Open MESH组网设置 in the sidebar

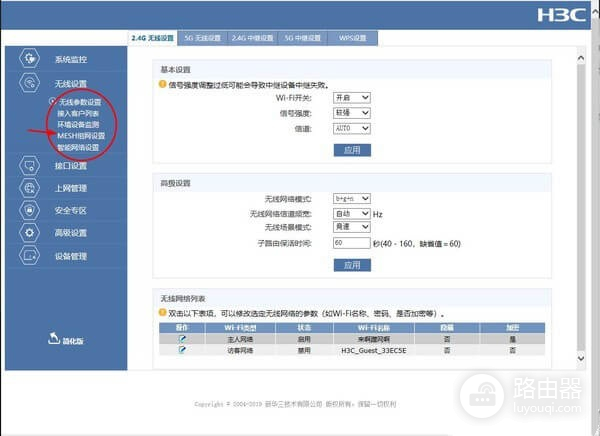pyautogui.click(x=81, y=136)
